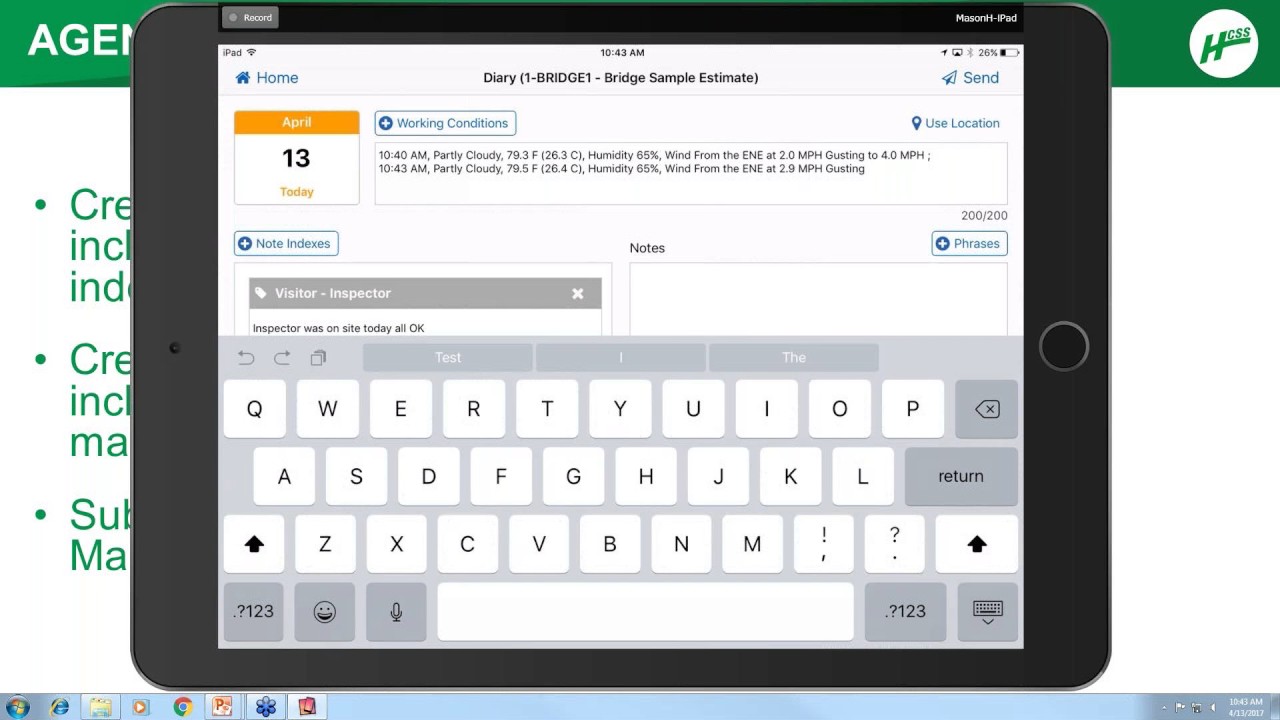
Task: Tap keyboard undo arrow
Action: tap(246, 357)
